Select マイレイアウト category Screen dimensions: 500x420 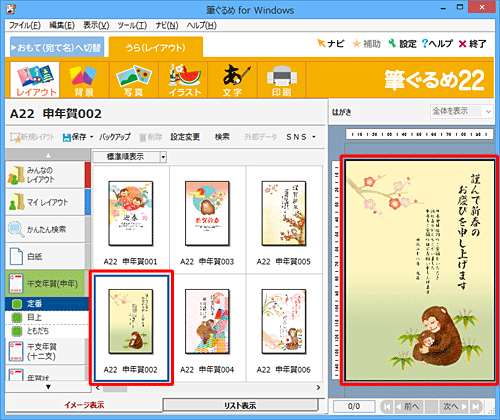(x=45, y=202)
